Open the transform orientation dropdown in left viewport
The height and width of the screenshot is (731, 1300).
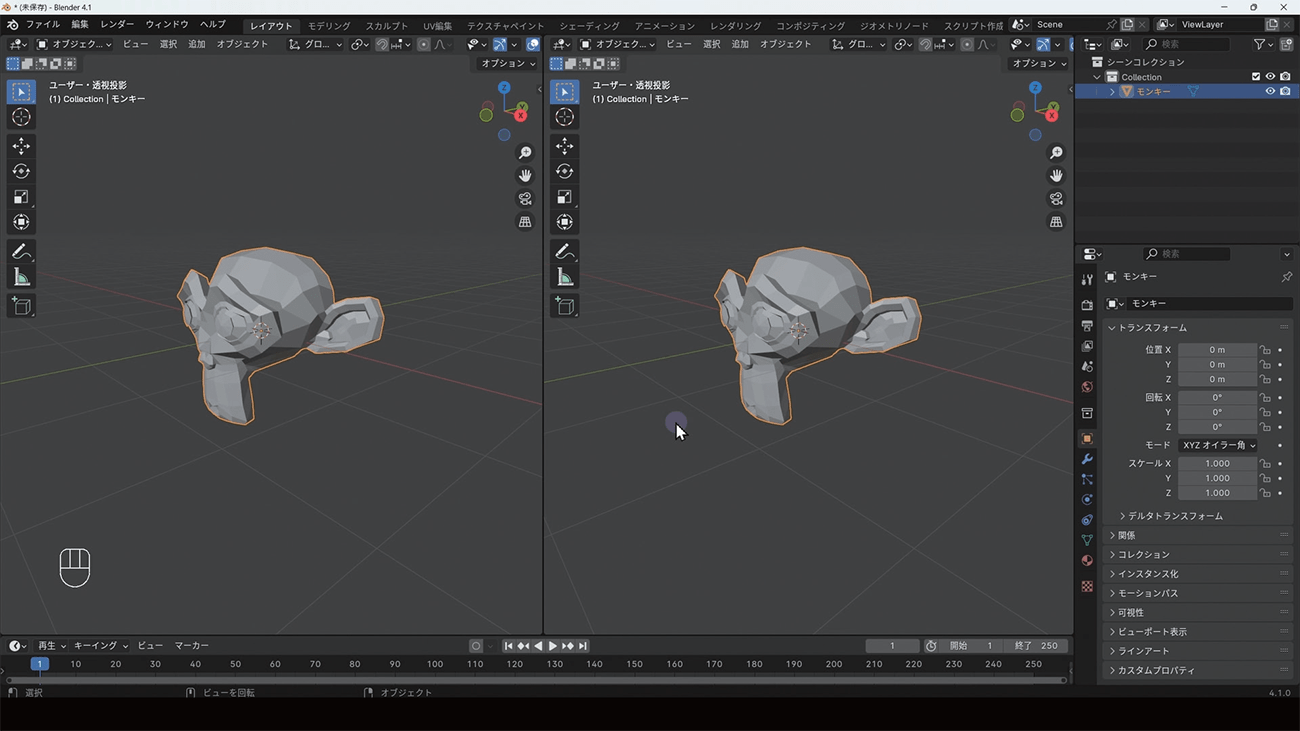pyautogui.click(x=314, y=44)
